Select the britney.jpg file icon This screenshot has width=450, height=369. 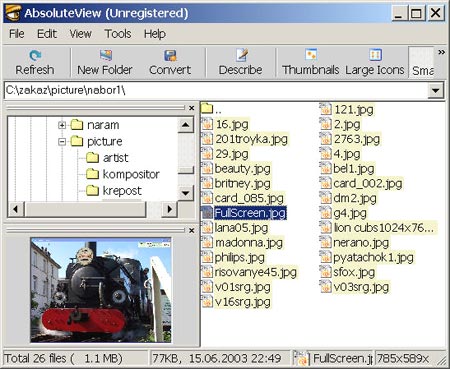(x=207, y=183)
